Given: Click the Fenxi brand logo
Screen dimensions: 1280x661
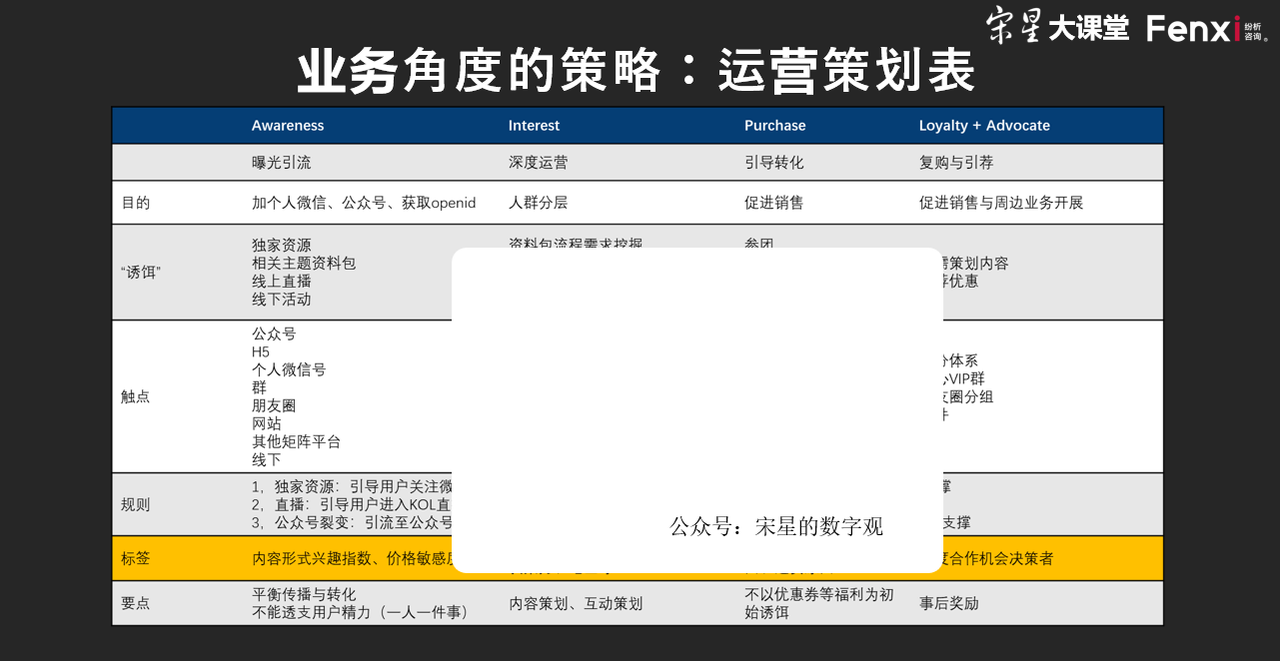Looking at the screenshot, I should (x=1206, y=28).
